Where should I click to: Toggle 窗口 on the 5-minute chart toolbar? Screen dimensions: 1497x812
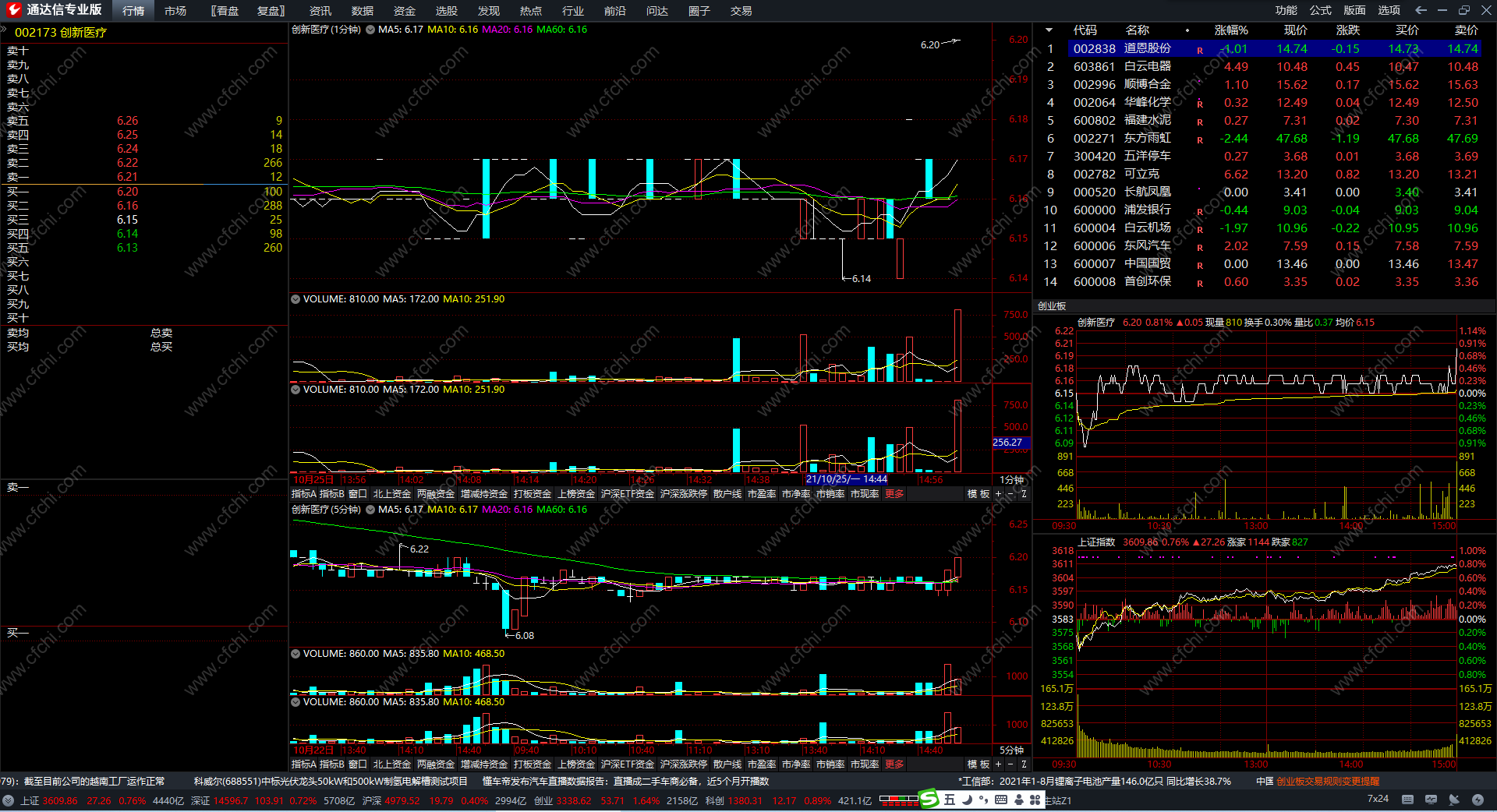click(358, 764)
